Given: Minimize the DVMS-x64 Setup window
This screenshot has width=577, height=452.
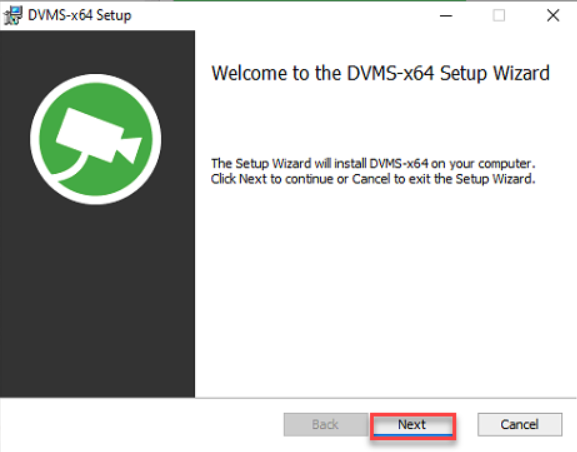Looking at the screenshot, I should [x=446, y=15].
